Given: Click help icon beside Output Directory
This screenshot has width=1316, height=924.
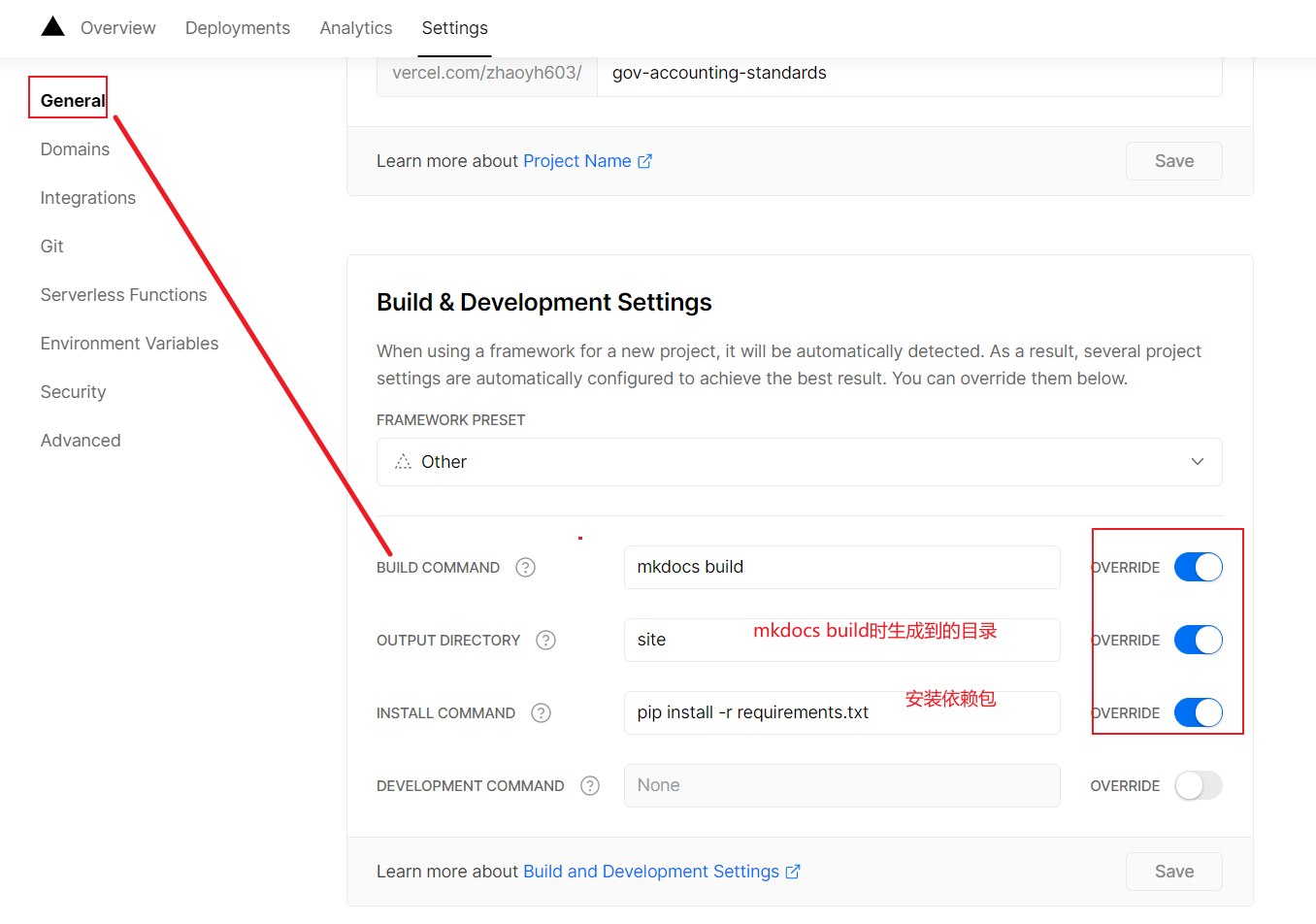Looking at the screenshot, I should [545, 641].
